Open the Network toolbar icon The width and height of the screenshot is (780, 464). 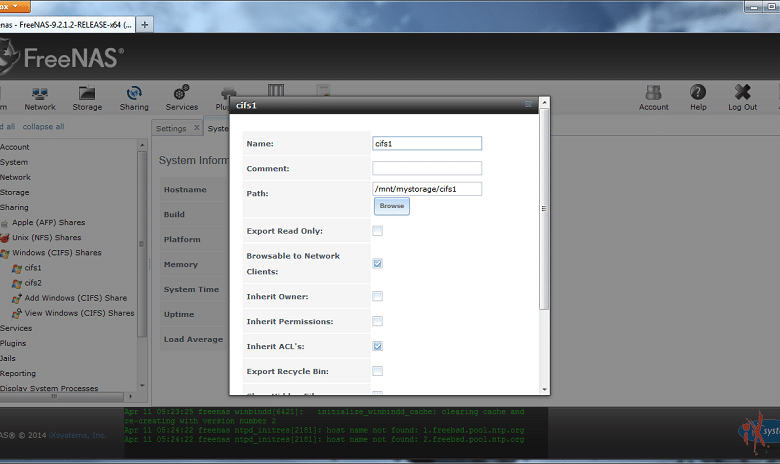coord(40,98)
